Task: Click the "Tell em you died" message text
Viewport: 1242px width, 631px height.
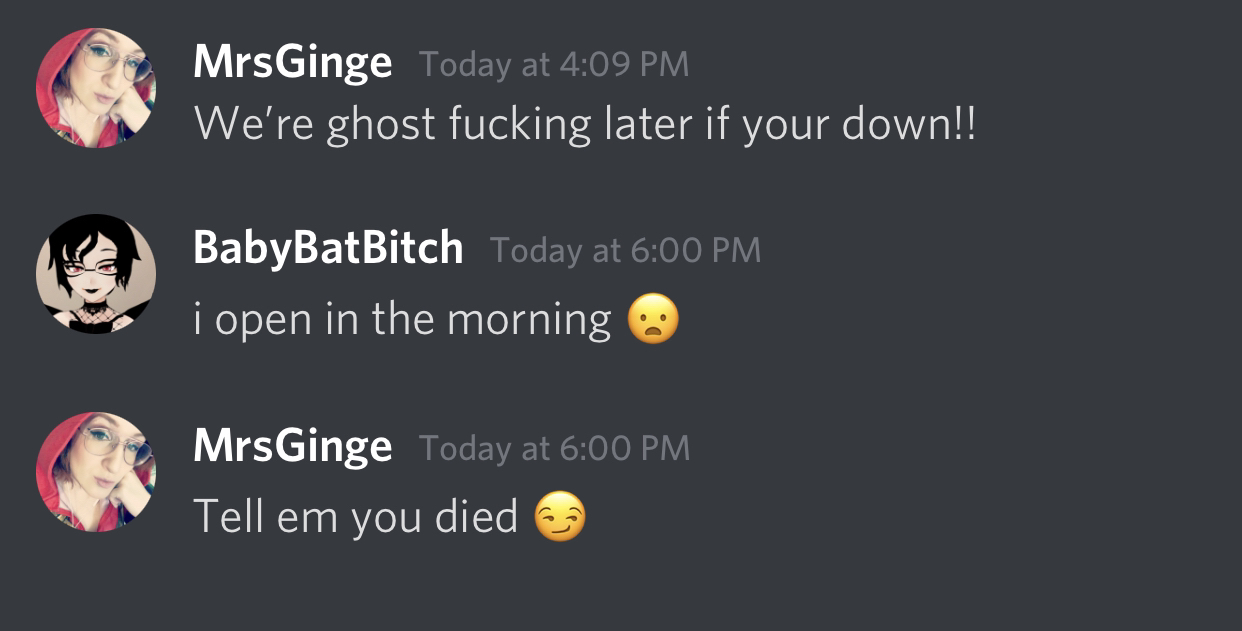Action: pyautogui.click(x=355, y=517)
